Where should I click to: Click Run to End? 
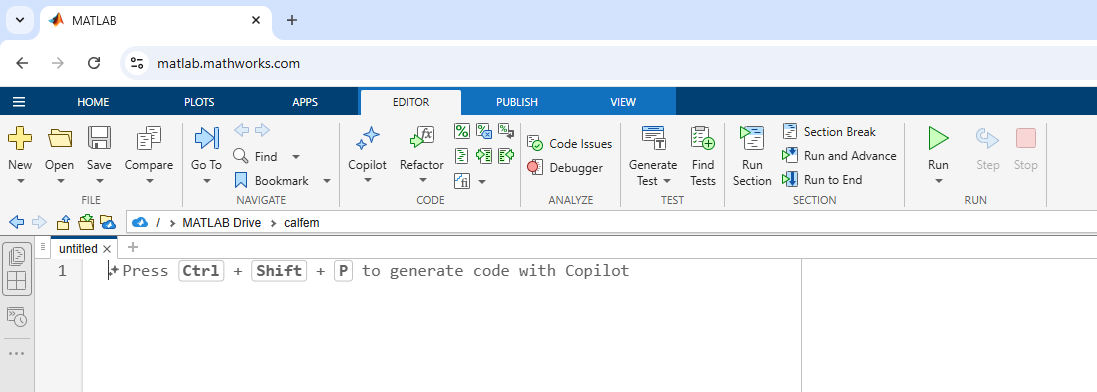822,179
